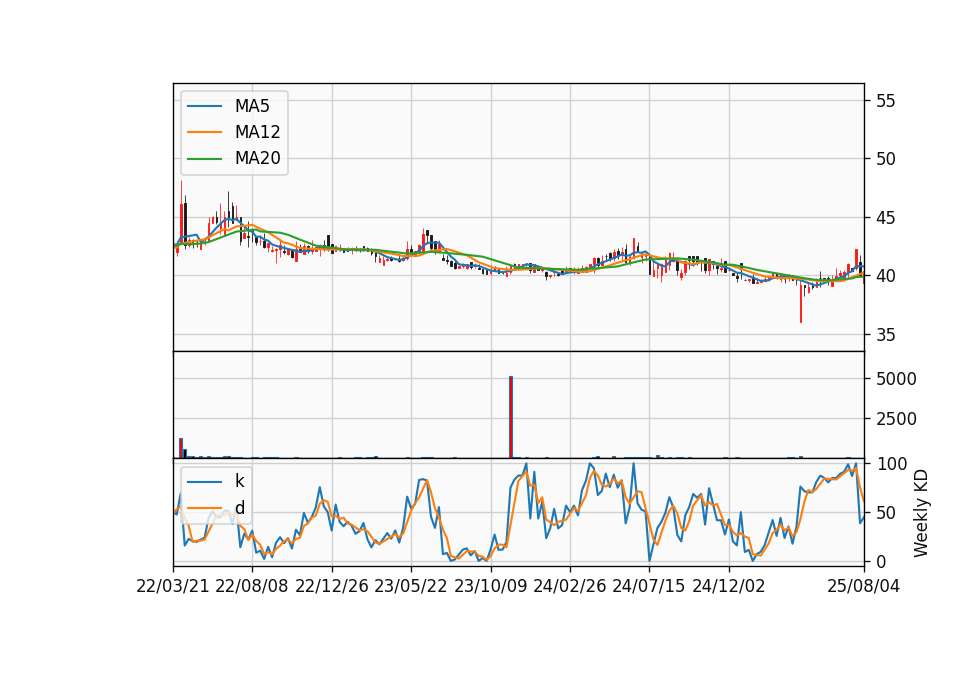Click the green MA20 legend line sample
960x690 pixels.
(x=204, y=159)
